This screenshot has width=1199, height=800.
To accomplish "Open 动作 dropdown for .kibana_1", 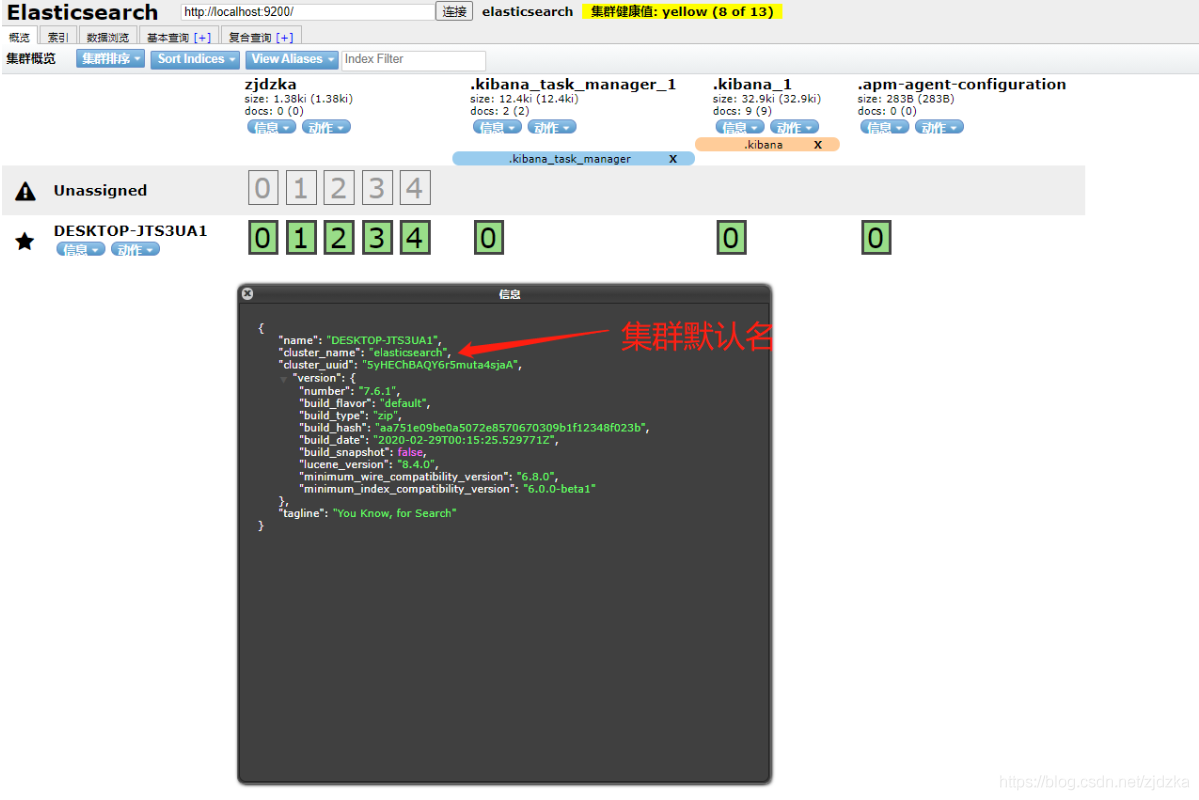I will point(794,127).
